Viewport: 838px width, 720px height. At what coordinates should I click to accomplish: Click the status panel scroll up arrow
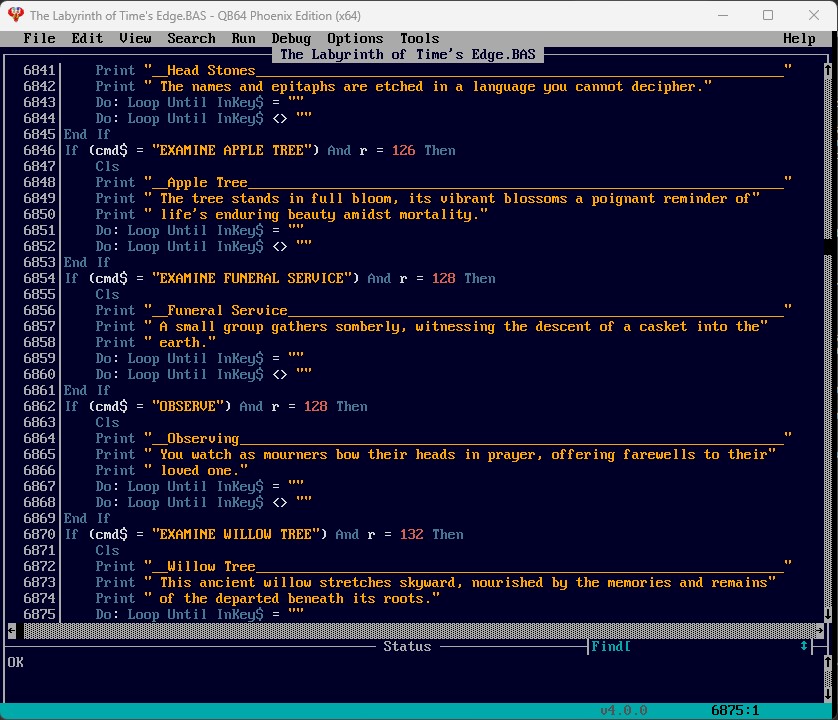click(x=827, y=662)
